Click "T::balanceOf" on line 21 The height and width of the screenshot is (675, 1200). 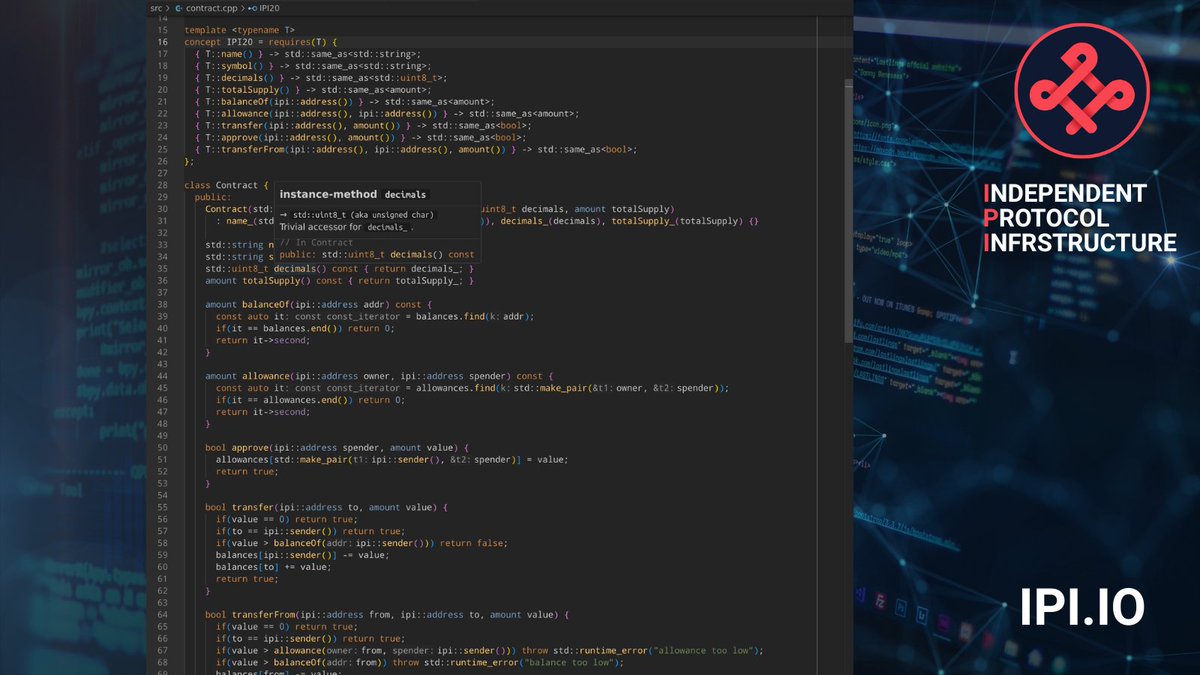tap(237, 102)
